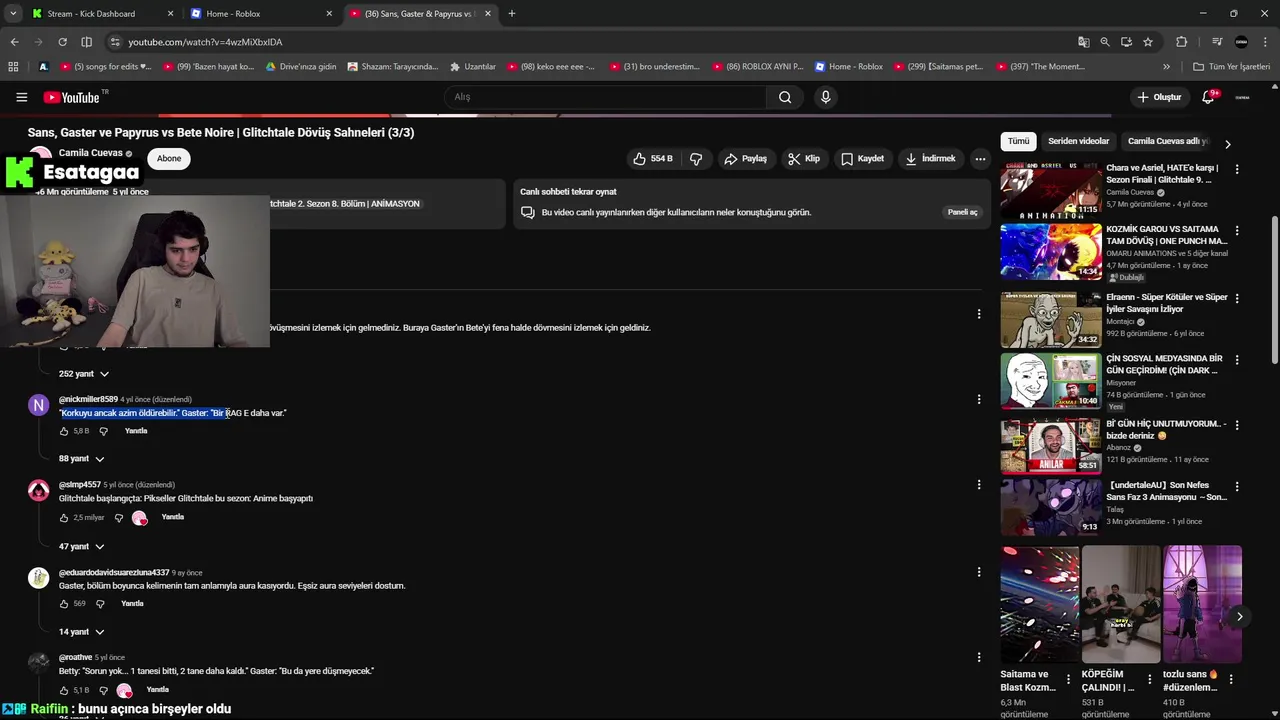1280x720 pixels.
Task: Open the tab search dropdown arrow
Action: (x=13, y=14)
